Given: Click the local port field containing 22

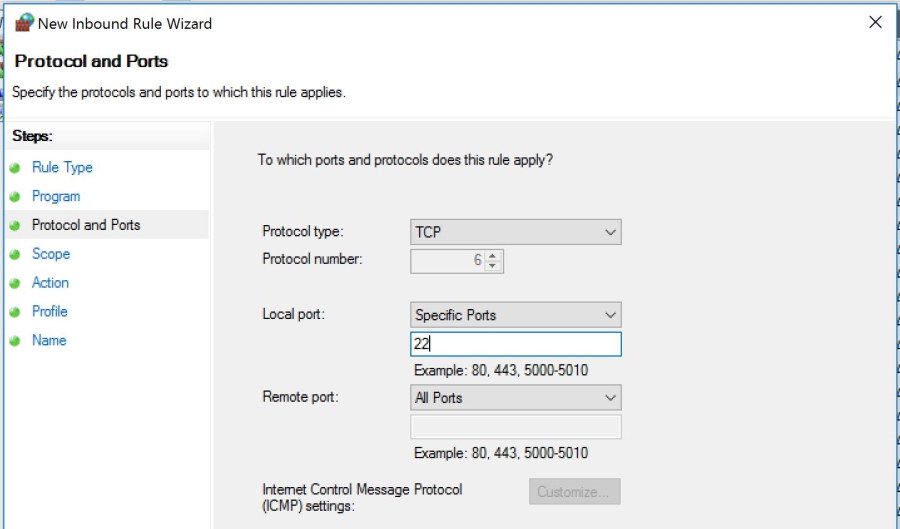Looking at the screenshot, I should click(515, 344).
